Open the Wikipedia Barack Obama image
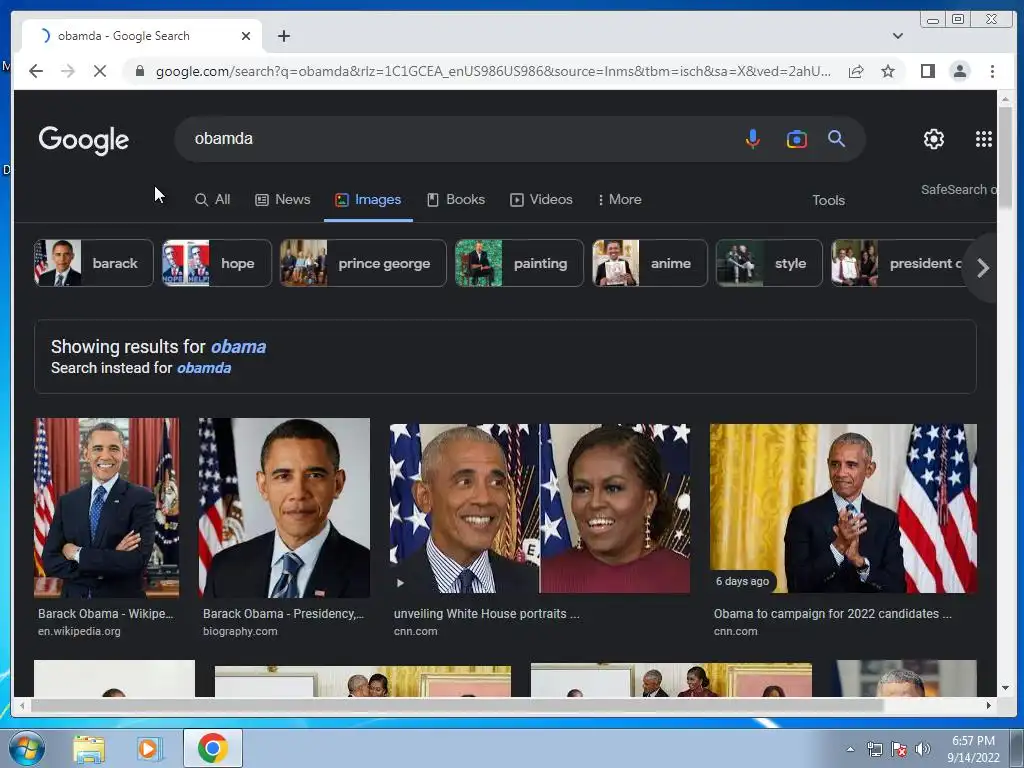Image resolution: width=1024 pixels, height=768 pixels. [x=106, y=507]
